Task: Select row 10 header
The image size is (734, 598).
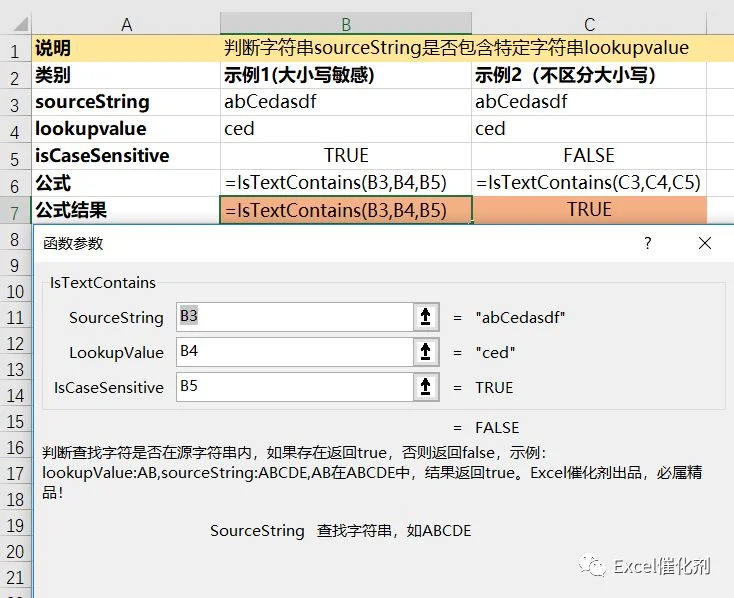Action: coord(15,291)
